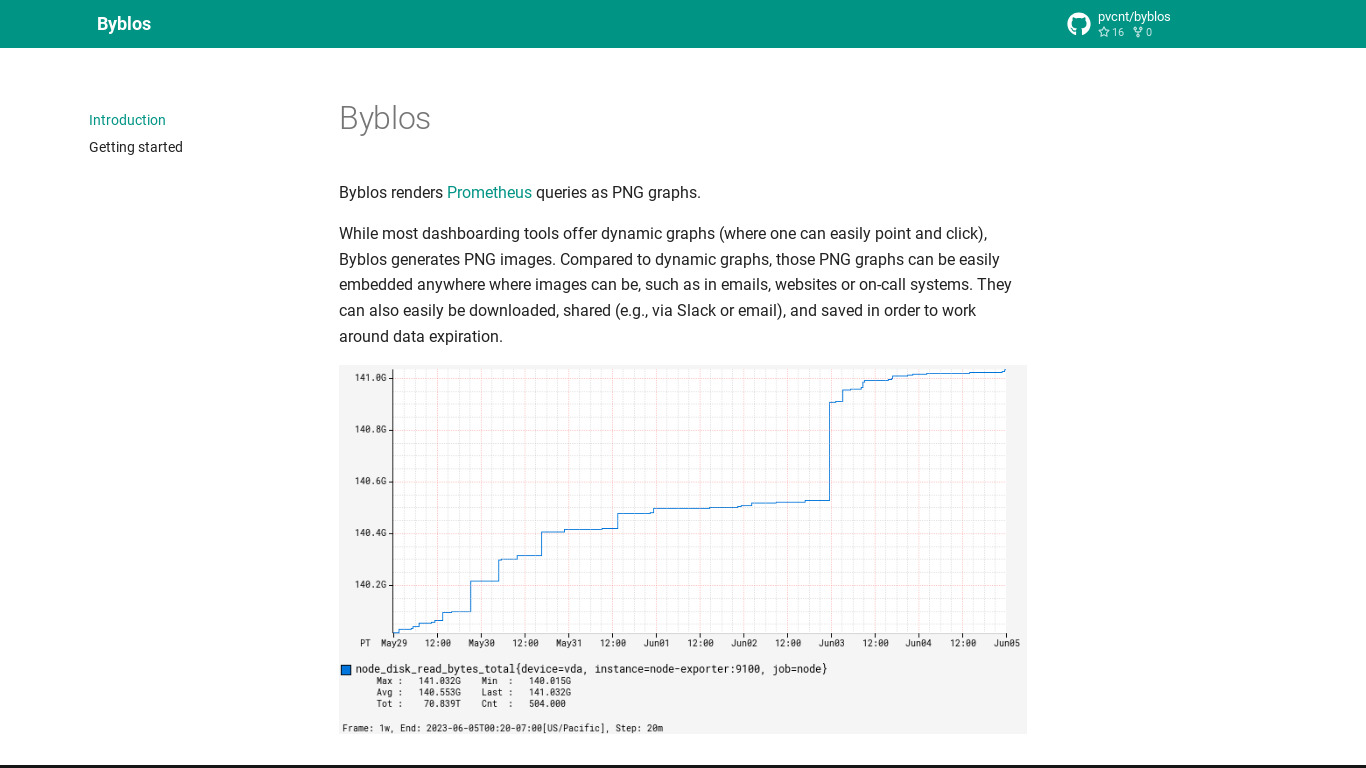Click the Avg 140.553G statistic
The height and width of the screenshot is (768, 1366).
pyautogui.click(x=418, y=692)
